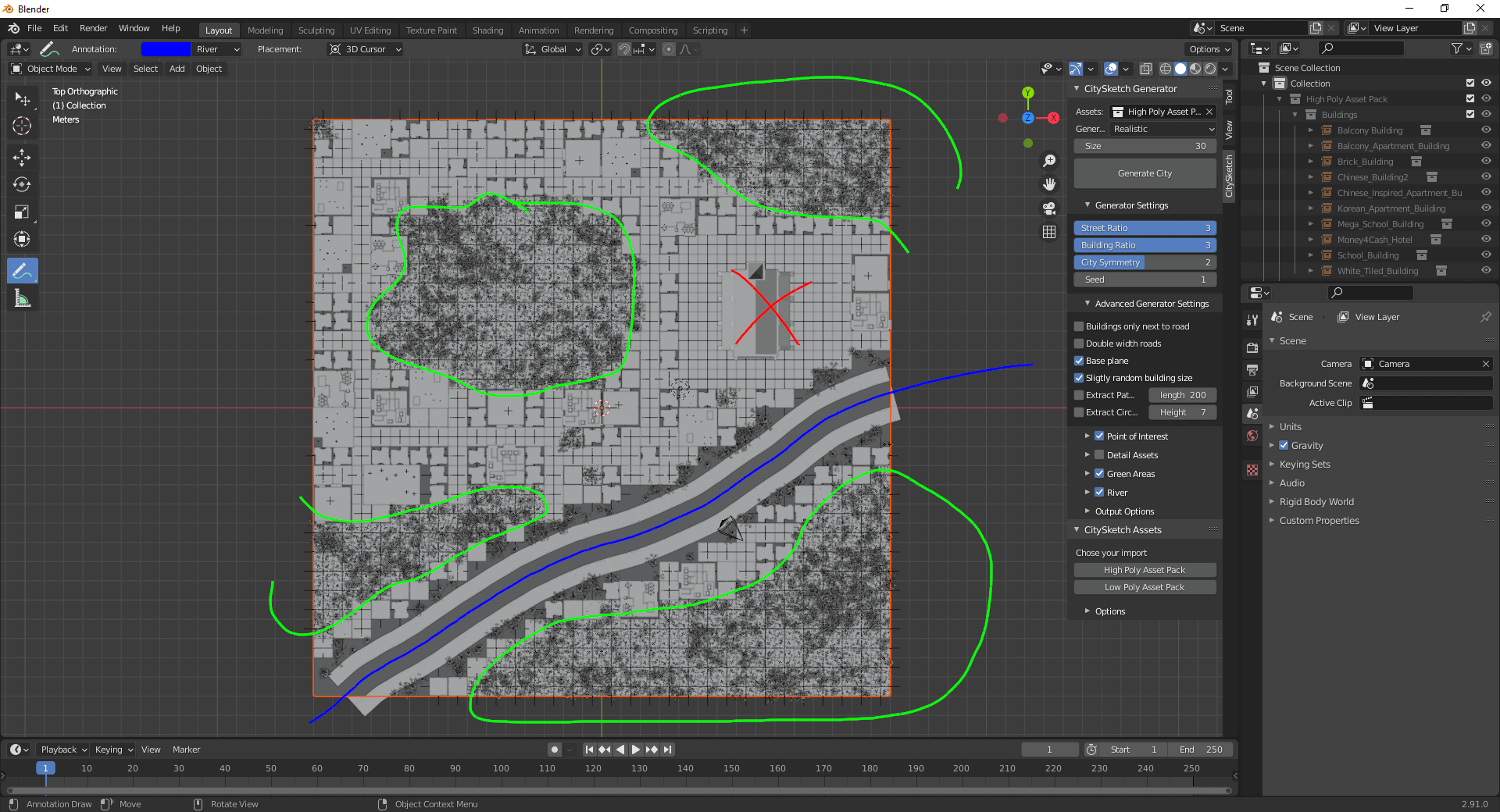1500x812 pixels.
Task: Uncheck the Base plane checkbox
Action: (1079, 361)
